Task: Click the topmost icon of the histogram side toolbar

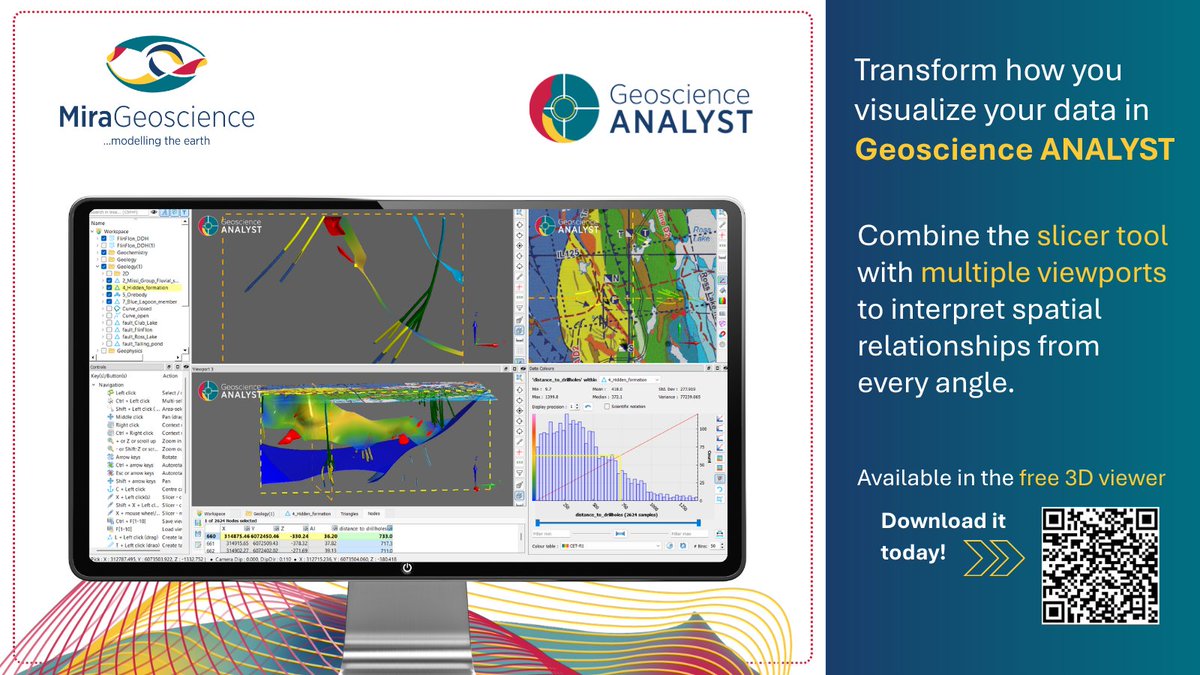Action: (x=720, y=419)
